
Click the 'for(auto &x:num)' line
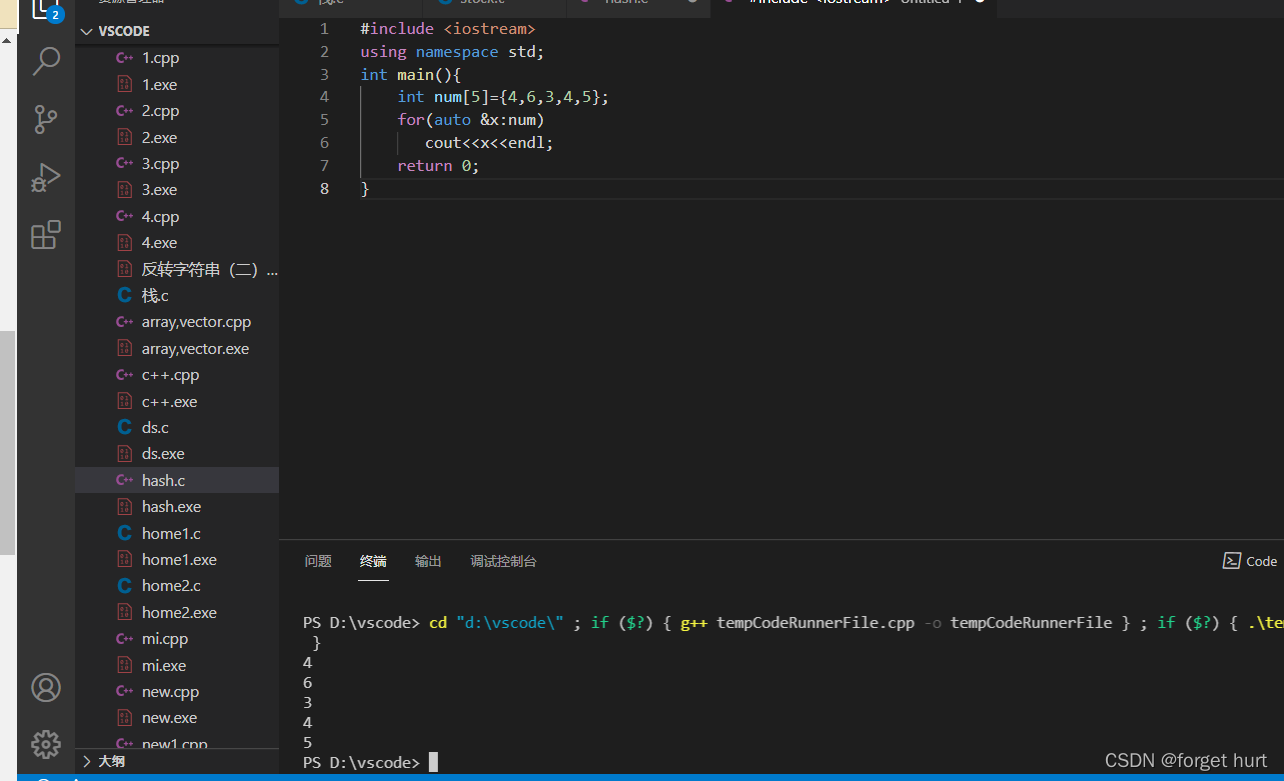point(470,120)
